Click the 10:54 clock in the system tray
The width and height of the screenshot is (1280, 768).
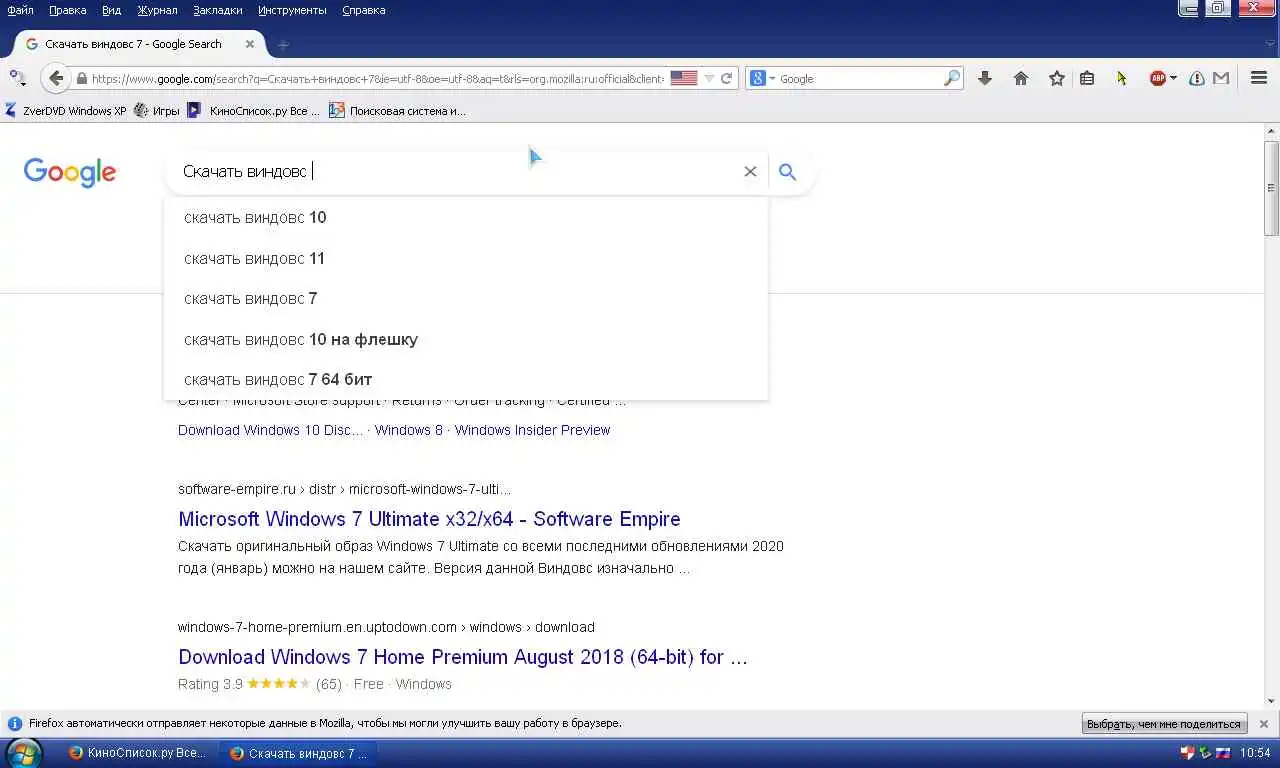1255,753
